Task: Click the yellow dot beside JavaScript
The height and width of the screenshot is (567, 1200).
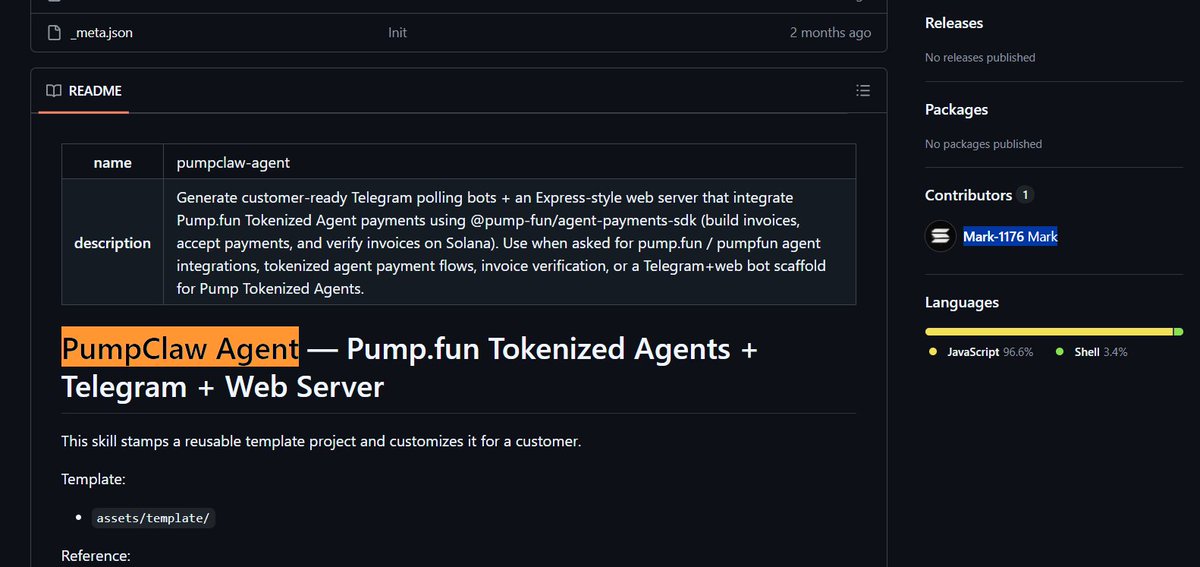Action: point(933,352)
